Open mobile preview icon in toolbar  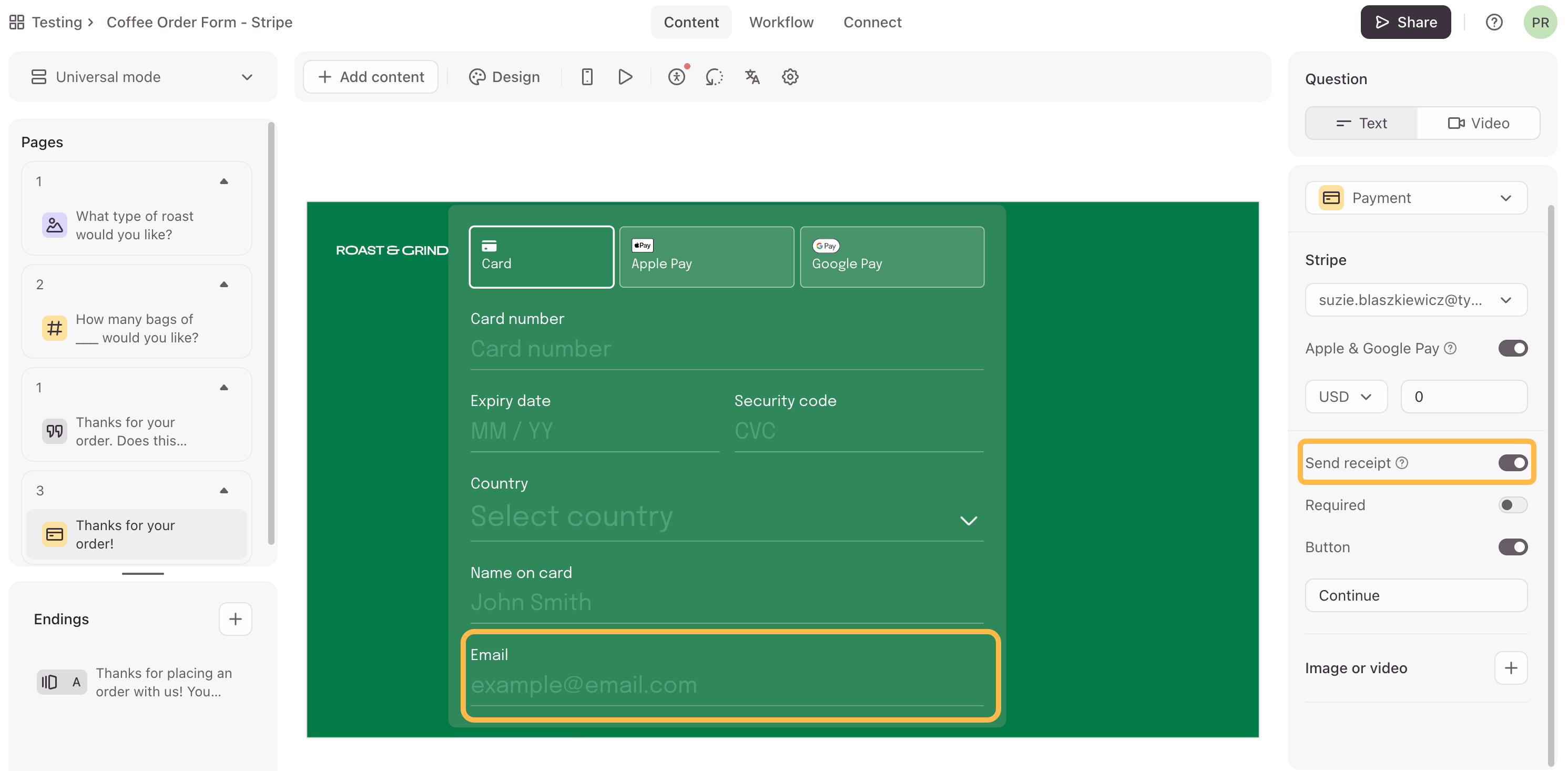point(587,77)
